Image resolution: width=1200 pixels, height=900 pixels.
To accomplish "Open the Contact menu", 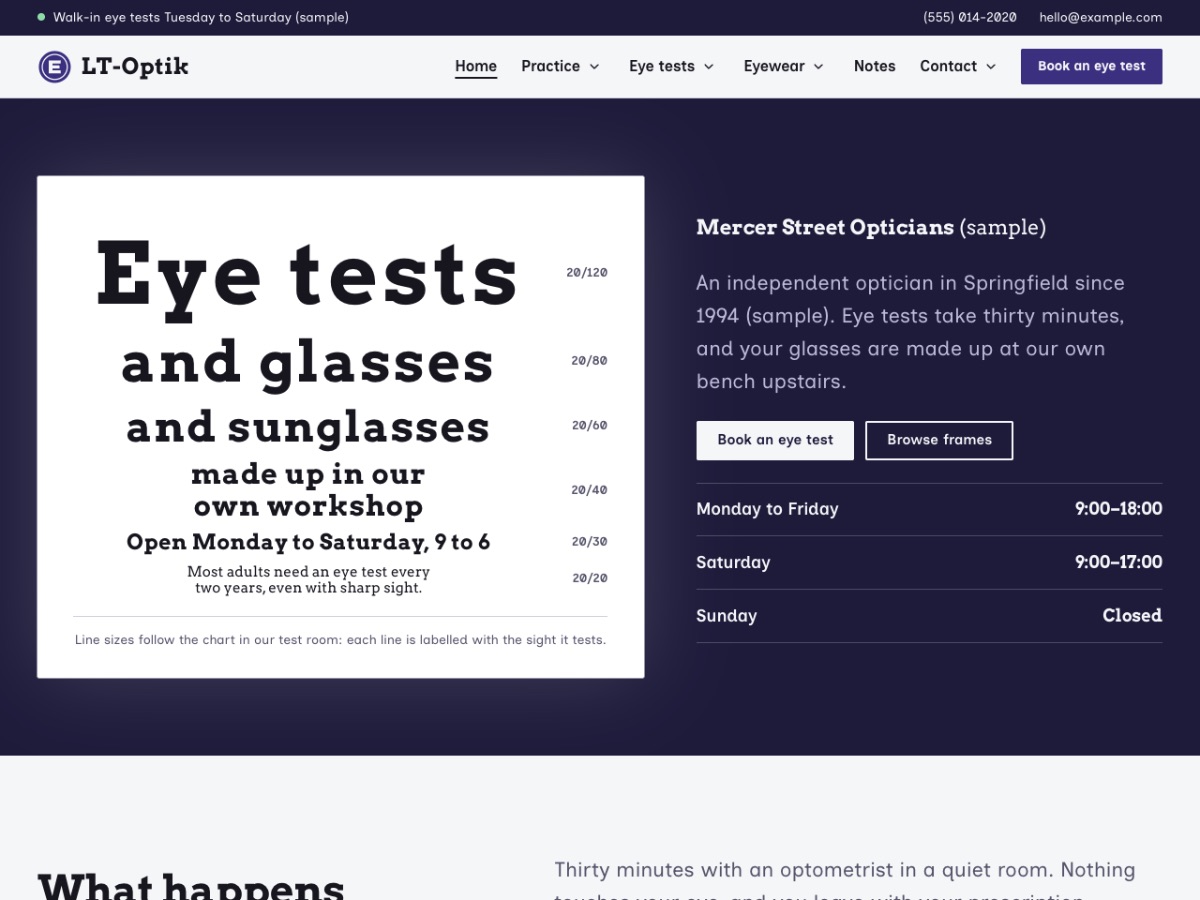I will coord(948,66).
